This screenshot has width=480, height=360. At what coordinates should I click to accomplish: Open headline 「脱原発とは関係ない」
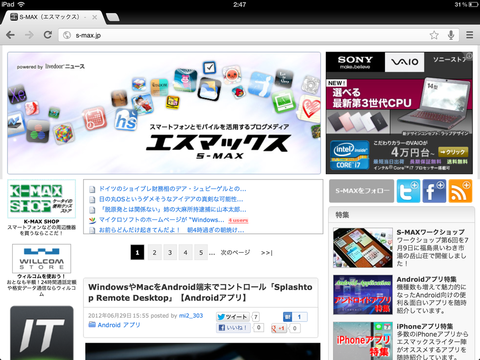click(173, 210)
